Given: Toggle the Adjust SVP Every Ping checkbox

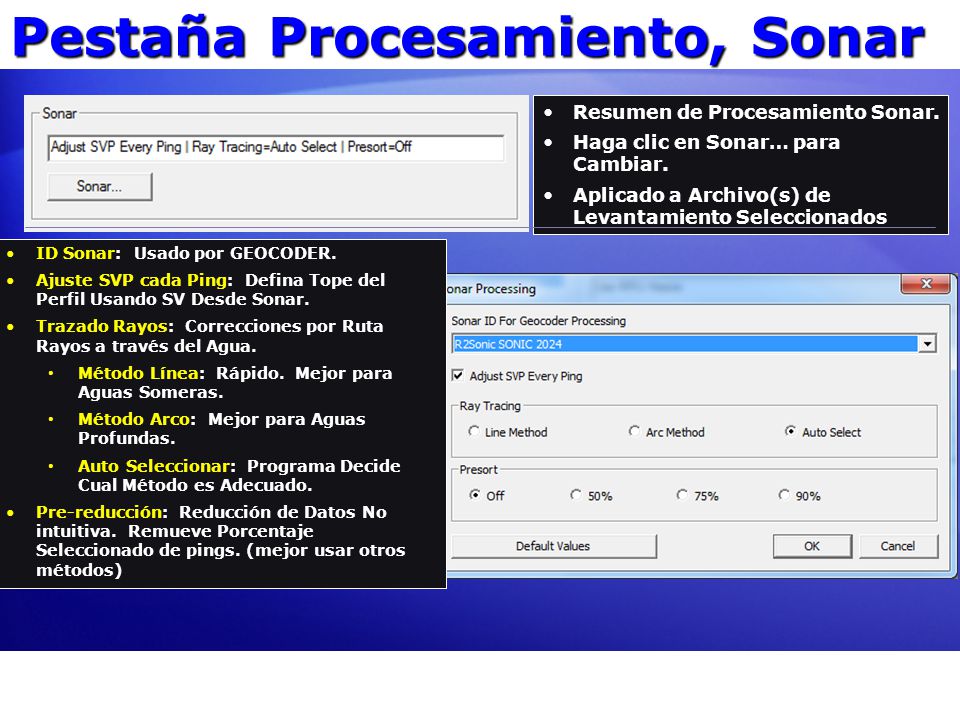Looking at the screenshot, I should coord(458,375).
